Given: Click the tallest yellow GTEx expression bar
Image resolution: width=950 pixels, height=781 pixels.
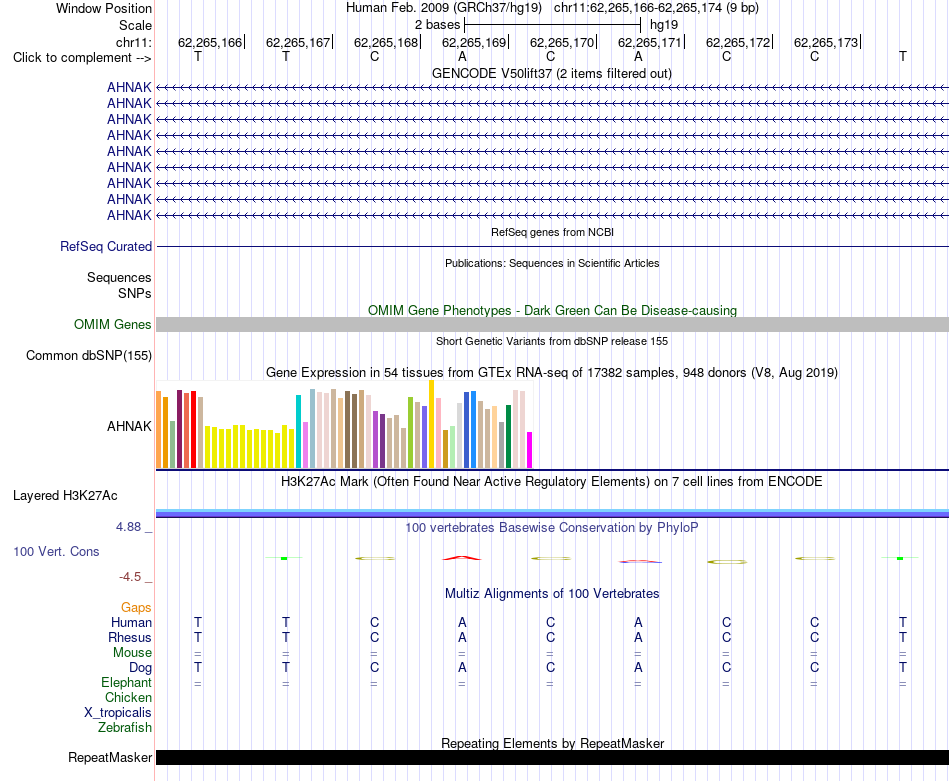Looking at the screenshot, I should (x=431, y=424).
